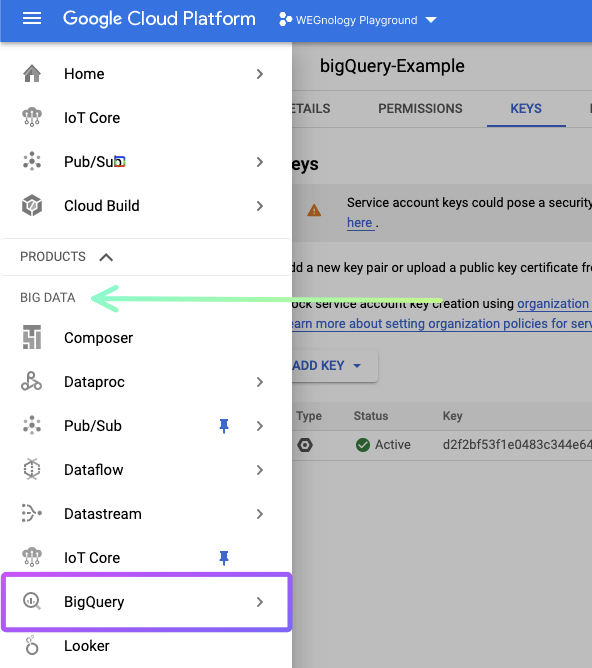Screen dimensions: 592x668
Task: Unpin Pub/Sub using its blue pin
Action: 224,426
